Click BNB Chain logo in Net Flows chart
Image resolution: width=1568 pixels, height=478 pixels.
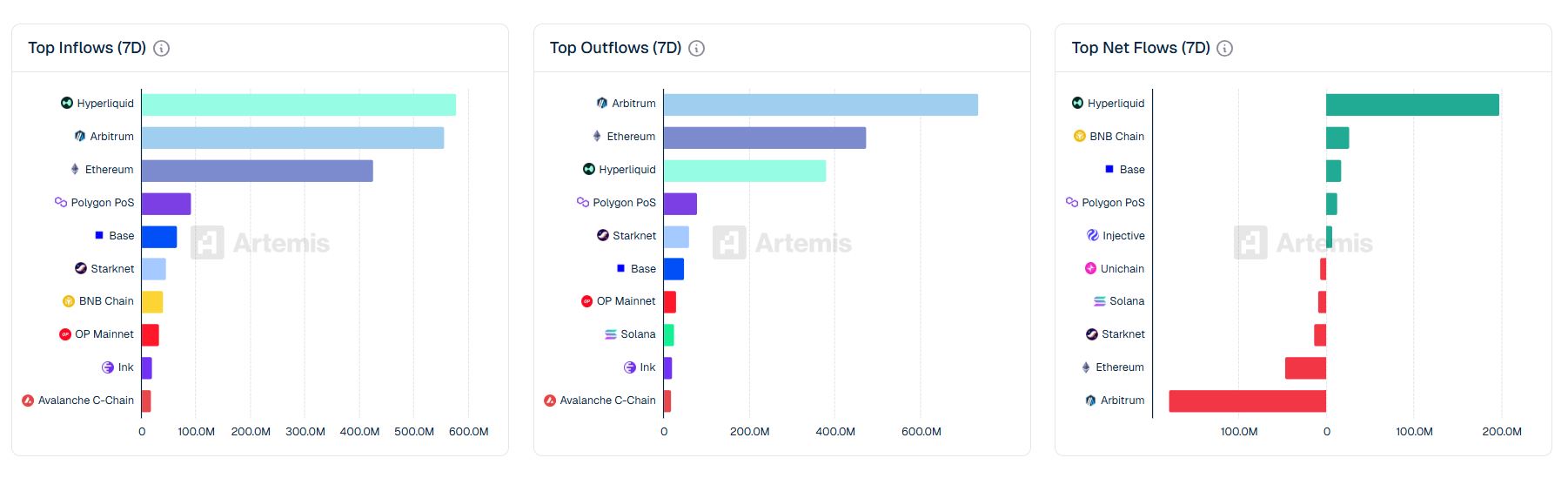coord(1080,136)
